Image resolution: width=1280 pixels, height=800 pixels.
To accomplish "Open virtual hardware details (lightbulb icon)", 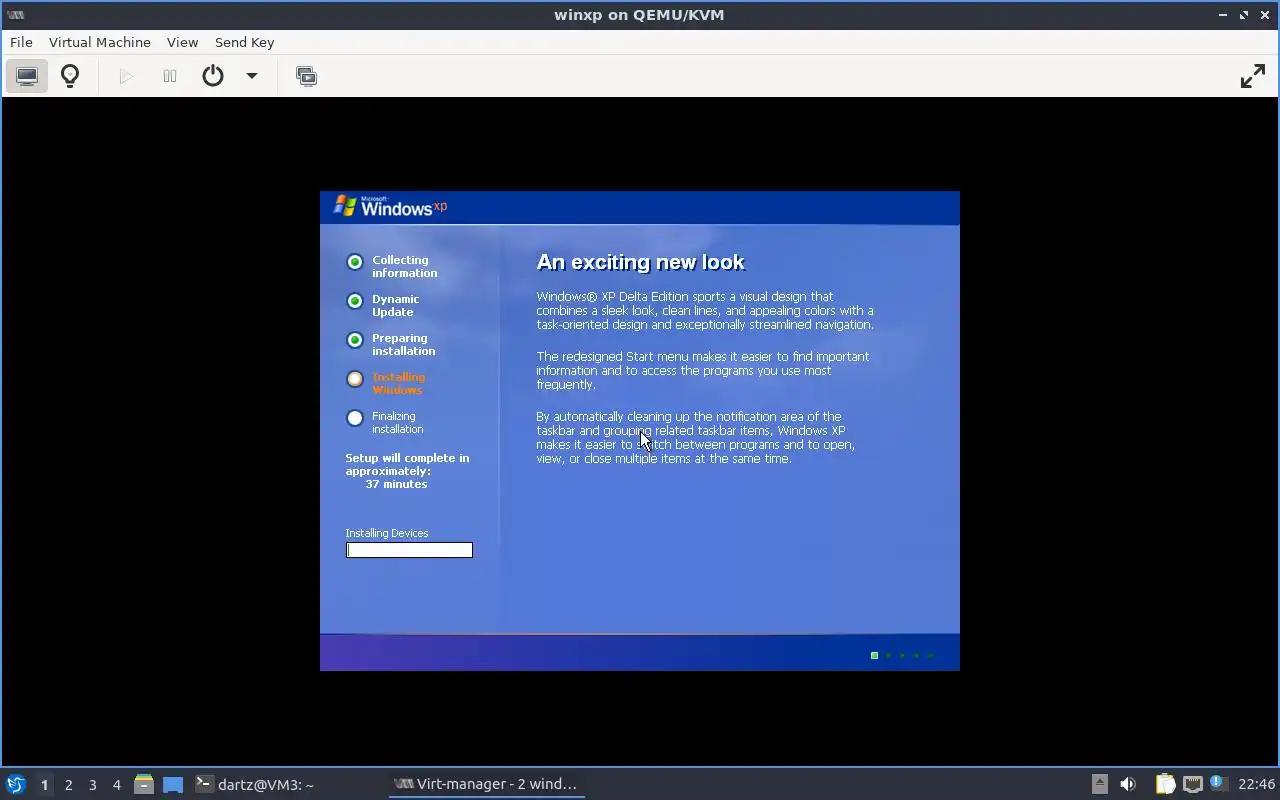I will coord(70,76).
